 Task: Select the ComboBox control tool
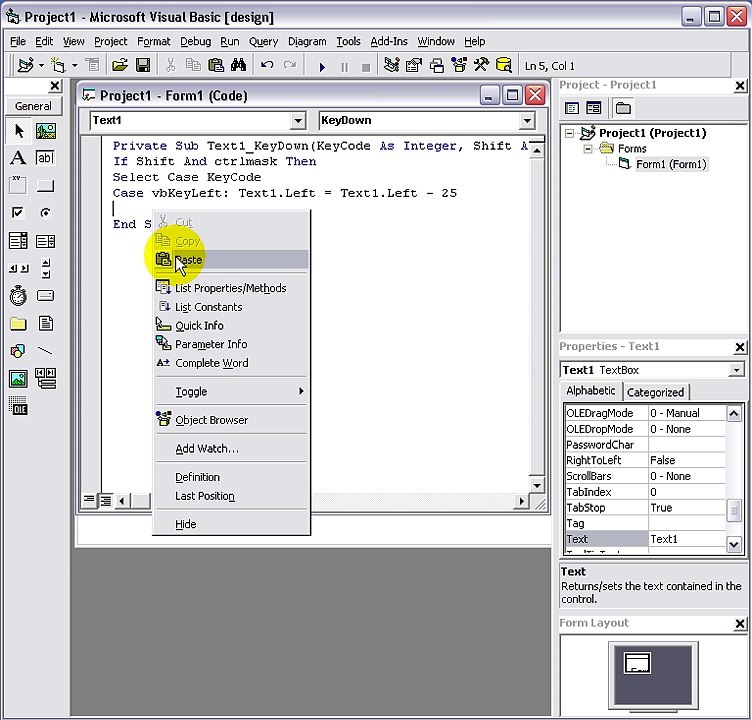(x=18, y=240)
